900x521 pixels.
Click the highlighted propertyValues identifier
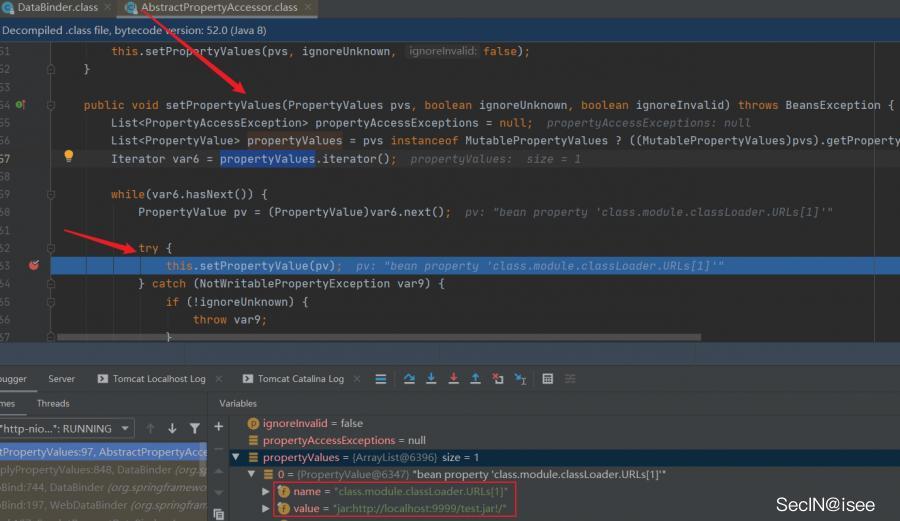pos(267,158)
